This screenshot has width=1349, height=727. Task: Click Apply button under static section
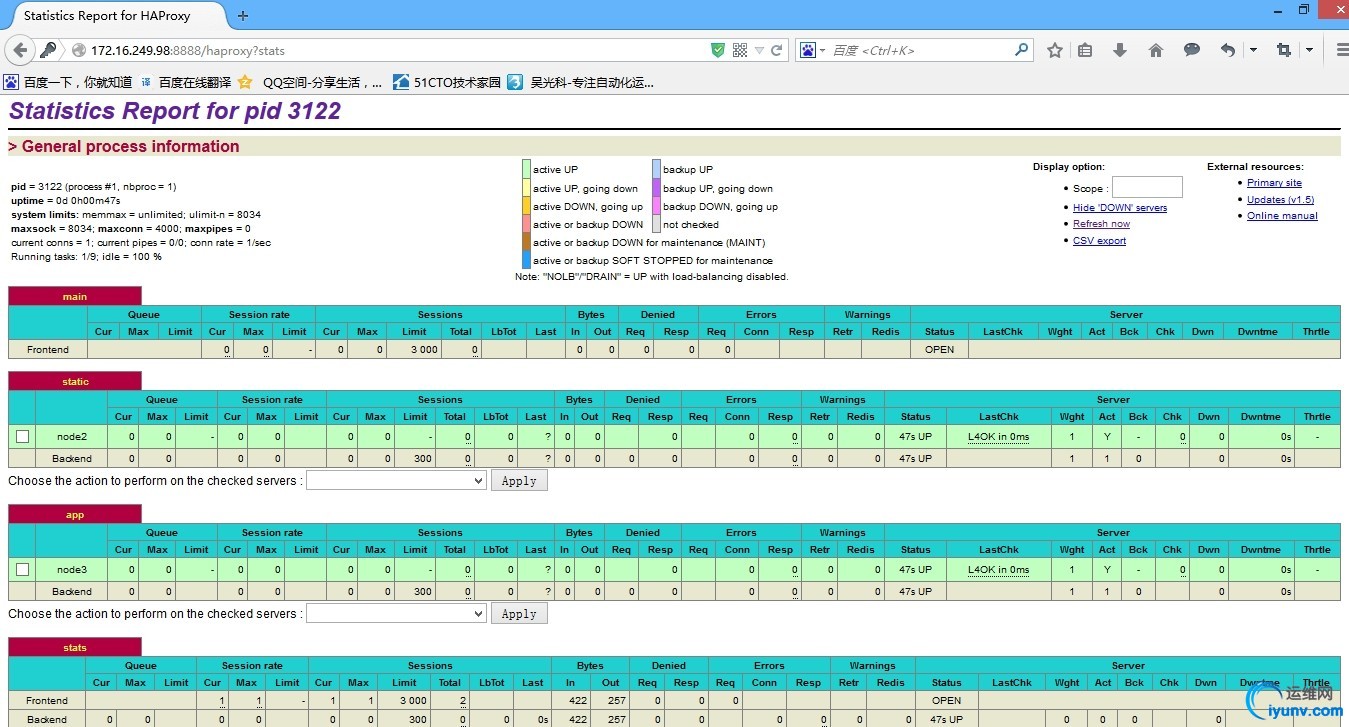click(x=519, y=481)
